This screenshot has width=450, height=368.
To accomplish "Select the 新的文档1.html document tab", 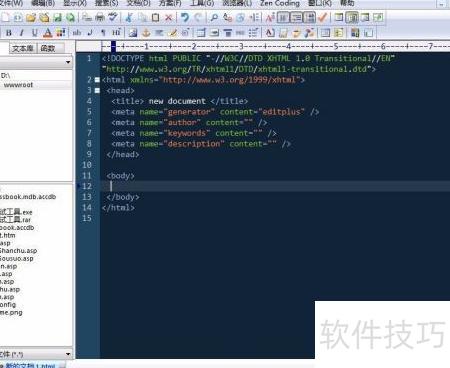I will coord(30,365).
